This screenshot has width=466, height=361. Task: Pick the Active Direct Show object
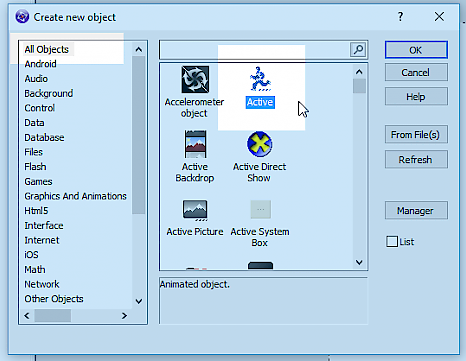point(260,144)
